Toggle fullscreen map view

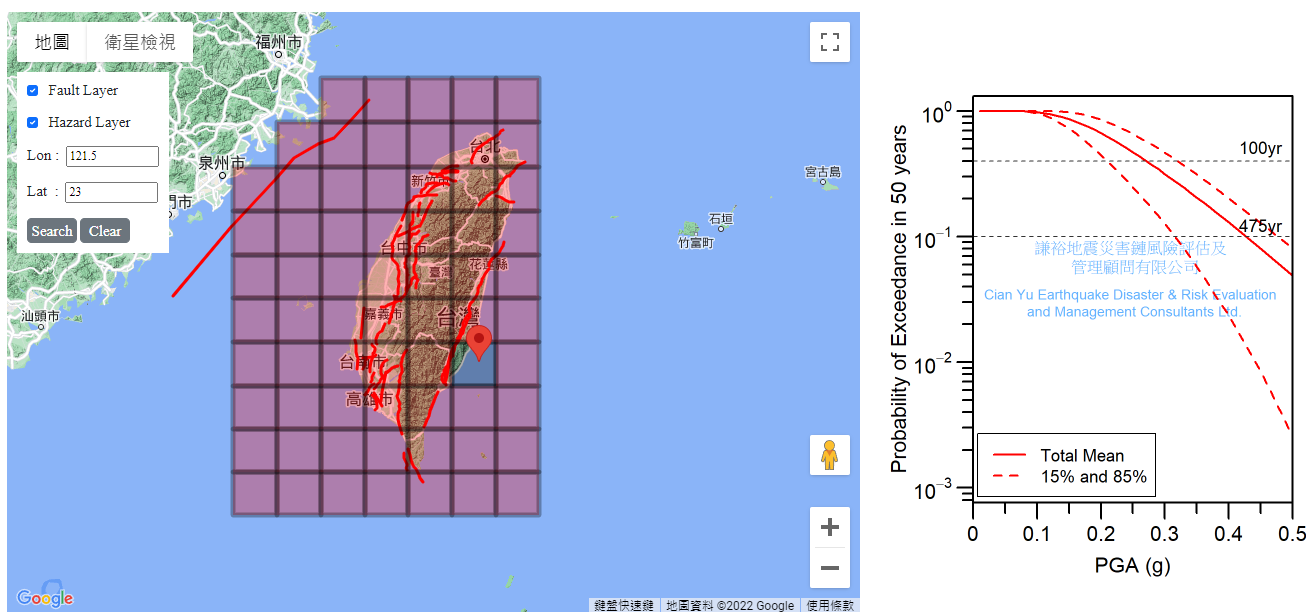pos(829,42)
